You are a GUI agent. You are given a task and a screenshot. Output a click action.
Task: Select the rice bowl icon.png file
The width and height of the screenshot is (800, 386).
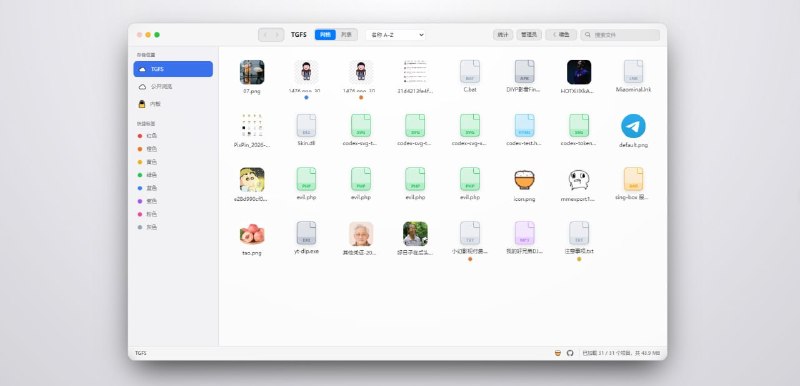click(524, 179)
